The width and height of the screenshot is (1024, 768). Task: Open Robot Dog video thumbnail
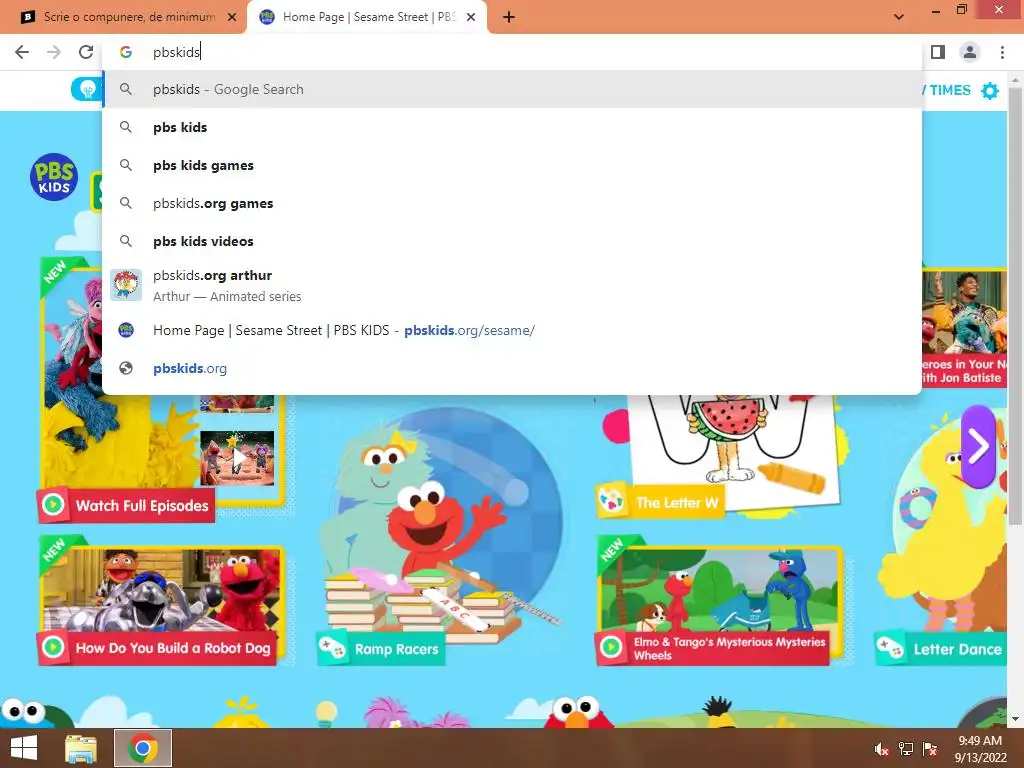pyautogui.click(x=162, y=590)
